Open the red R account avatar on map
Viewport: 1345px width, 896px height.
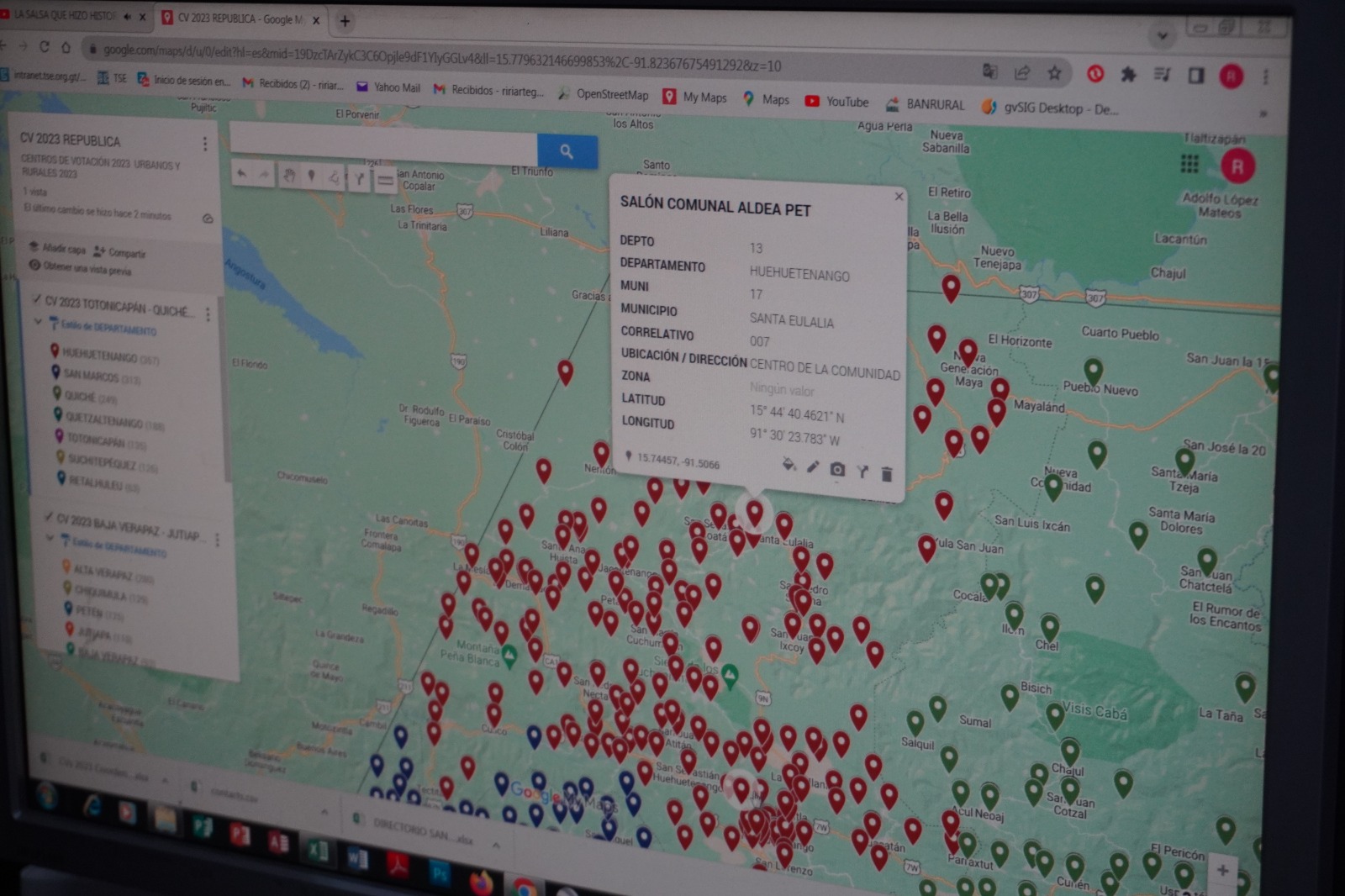click(1237, 166)
